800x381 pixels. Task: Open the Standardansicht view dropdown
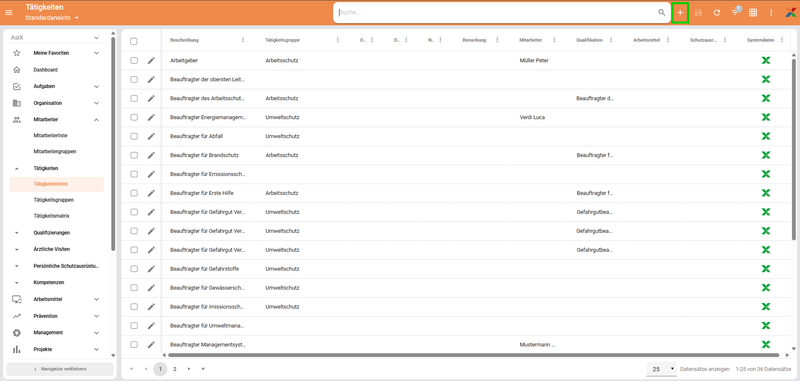click(52, 18)
